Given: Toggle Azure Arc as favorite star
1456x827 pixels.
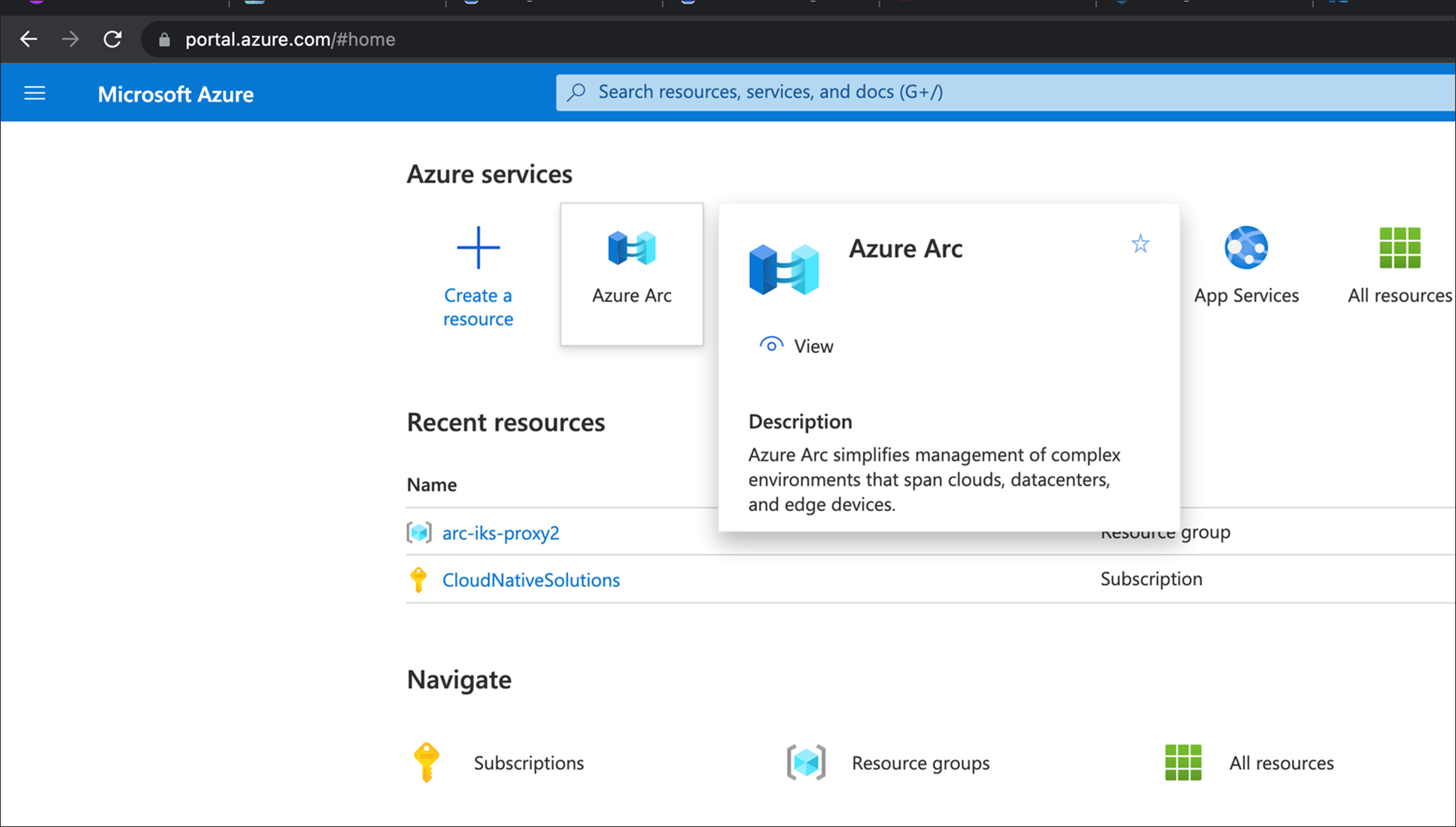Looking at the screenshot, I should [x=1139, y=244].
